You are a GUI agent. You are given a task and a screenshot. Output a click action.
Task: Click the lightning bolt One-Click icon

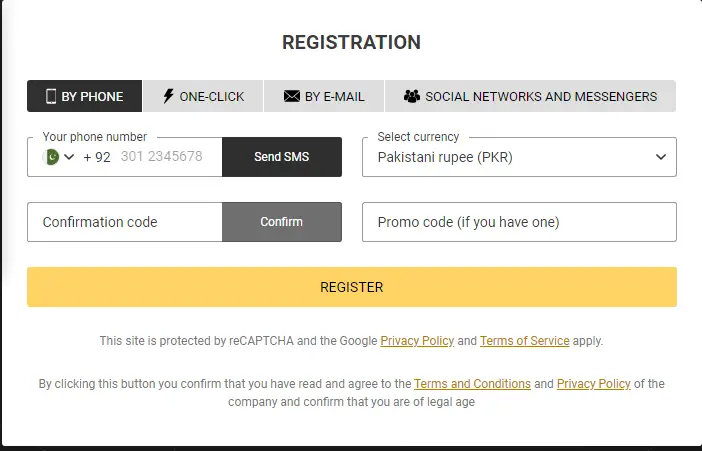(168, 97)
